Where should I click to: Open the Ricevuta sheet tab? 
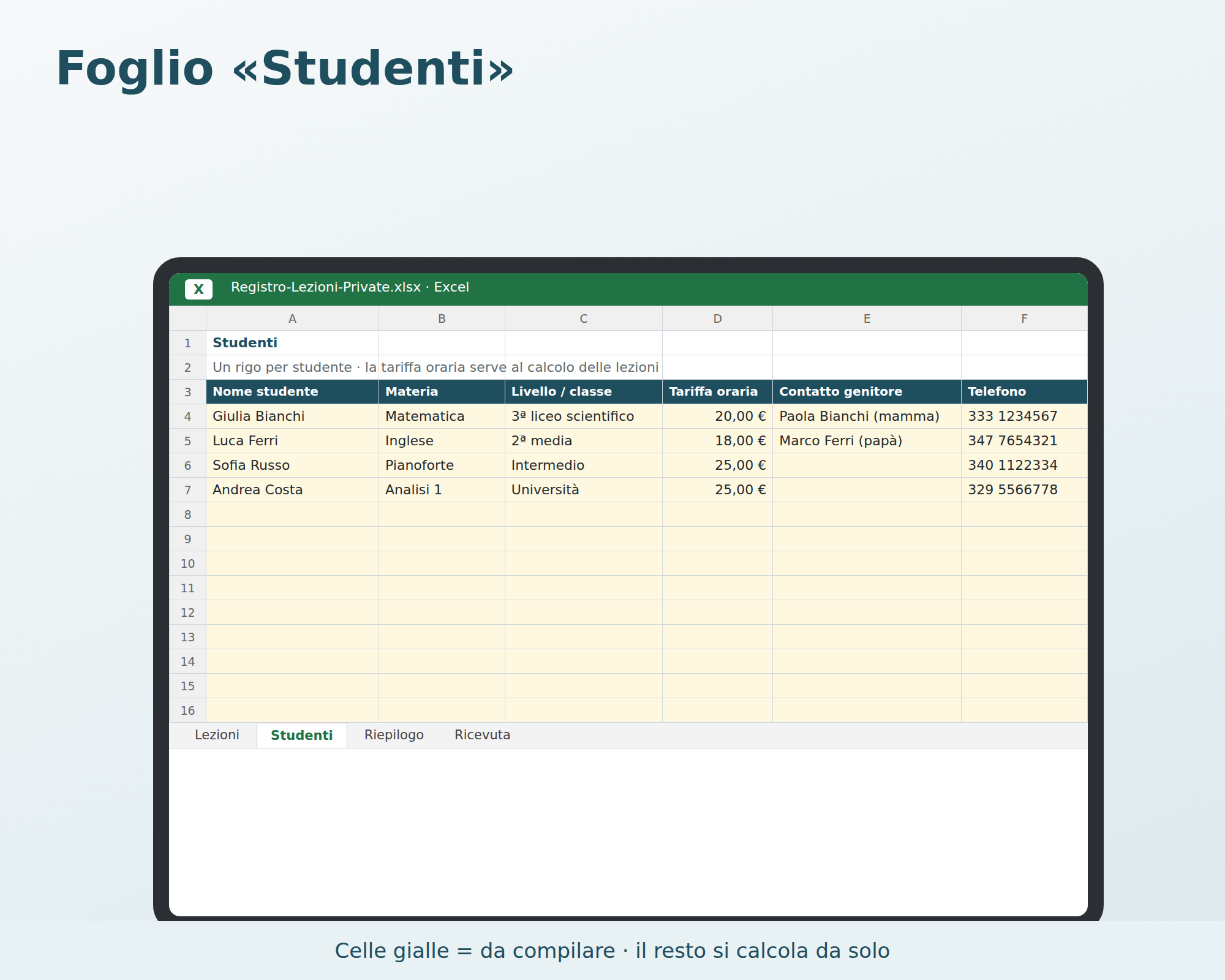482,735
